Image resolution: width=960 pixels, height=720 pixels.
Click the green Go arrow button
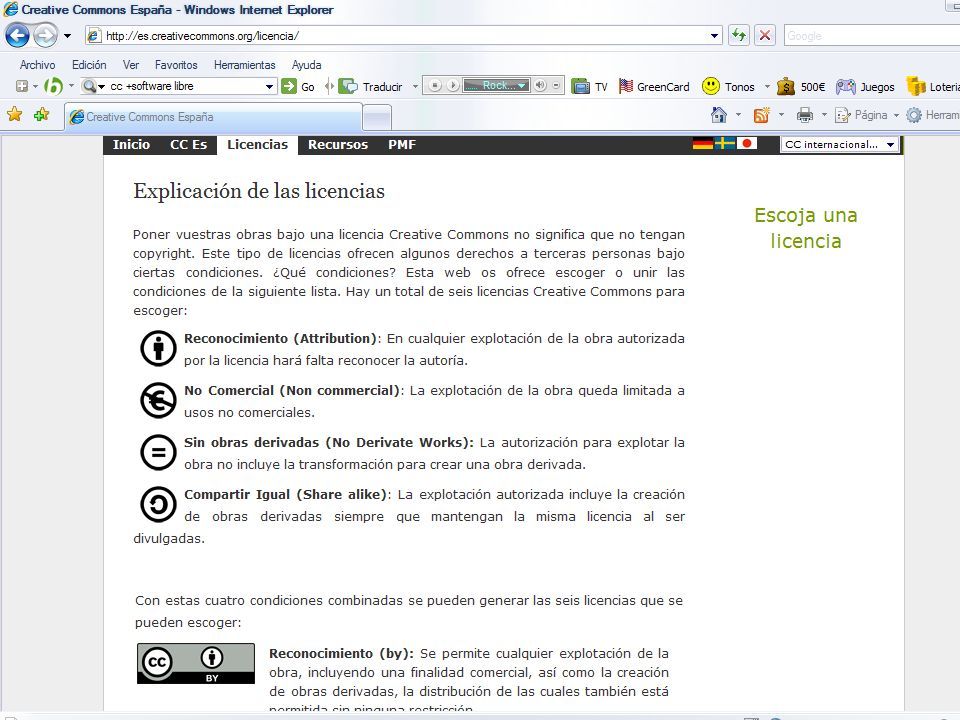[x=289, y=86]
